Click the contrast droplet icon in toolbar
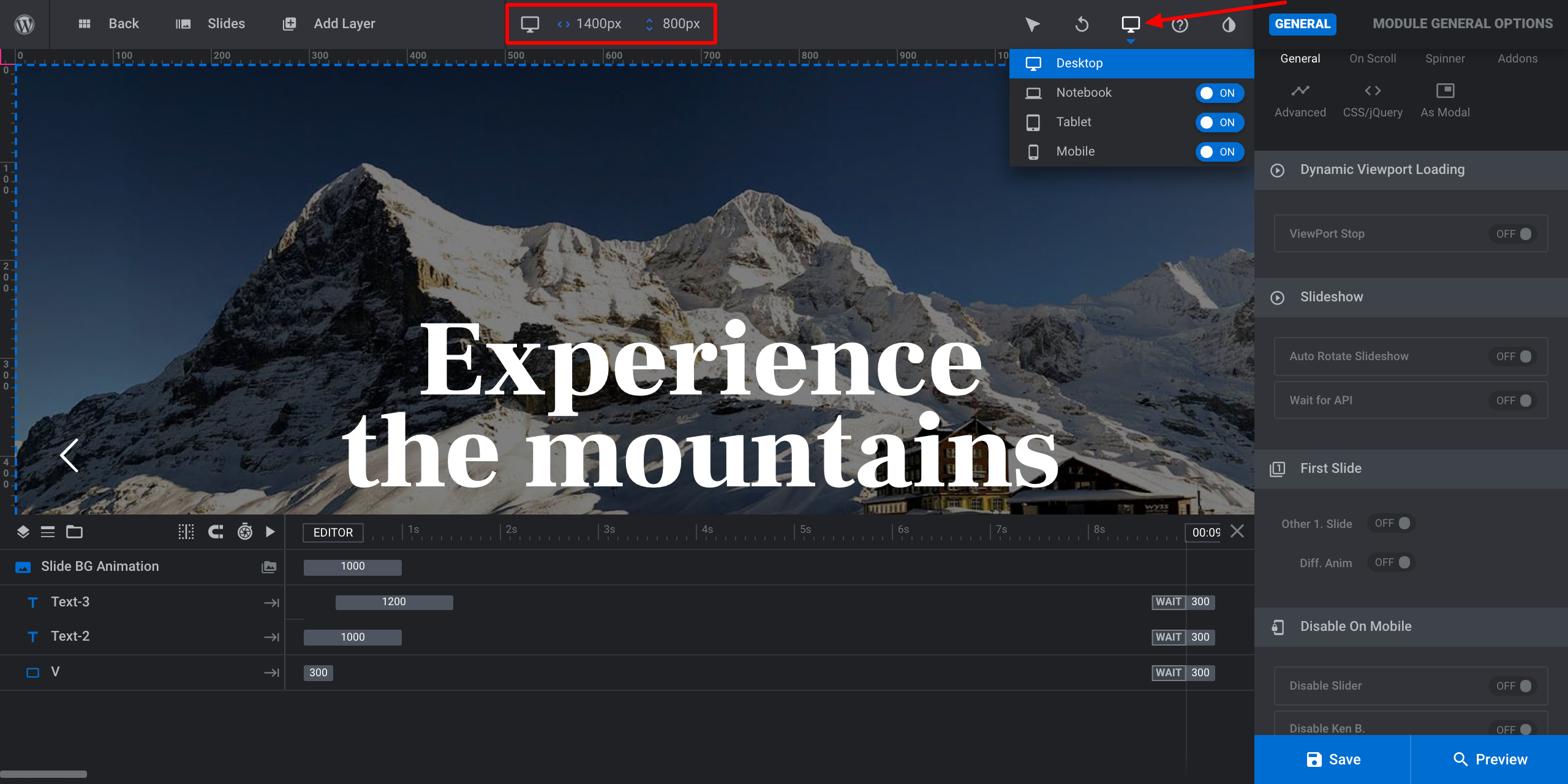 click(1229, 24)
